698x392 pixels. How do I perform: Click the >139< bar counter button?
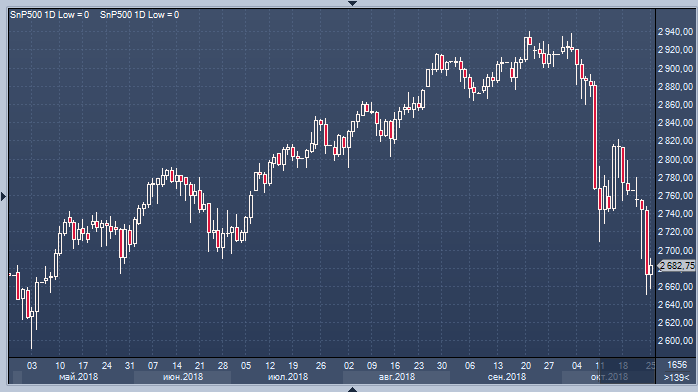[677, 378]
